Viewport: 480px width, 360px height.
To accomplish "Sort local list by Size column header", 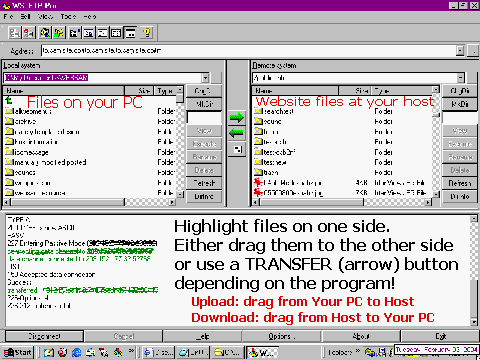I will (x=139, y=91).
